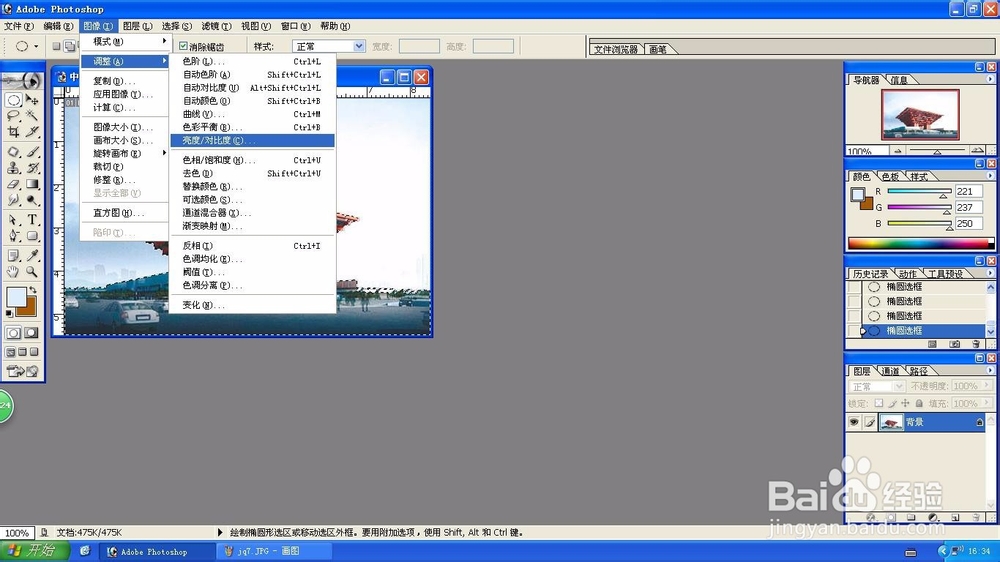The width and height of the screenshot is (1000, 562).
Task: Switch to the 动作 tab
Action: (x=907, y=274)
